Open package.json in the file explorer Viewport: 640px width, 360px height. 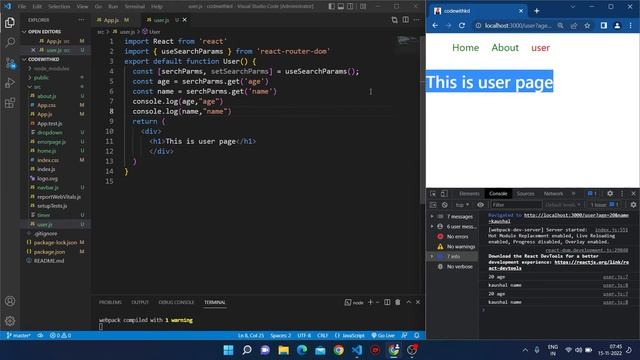[49, 252]
